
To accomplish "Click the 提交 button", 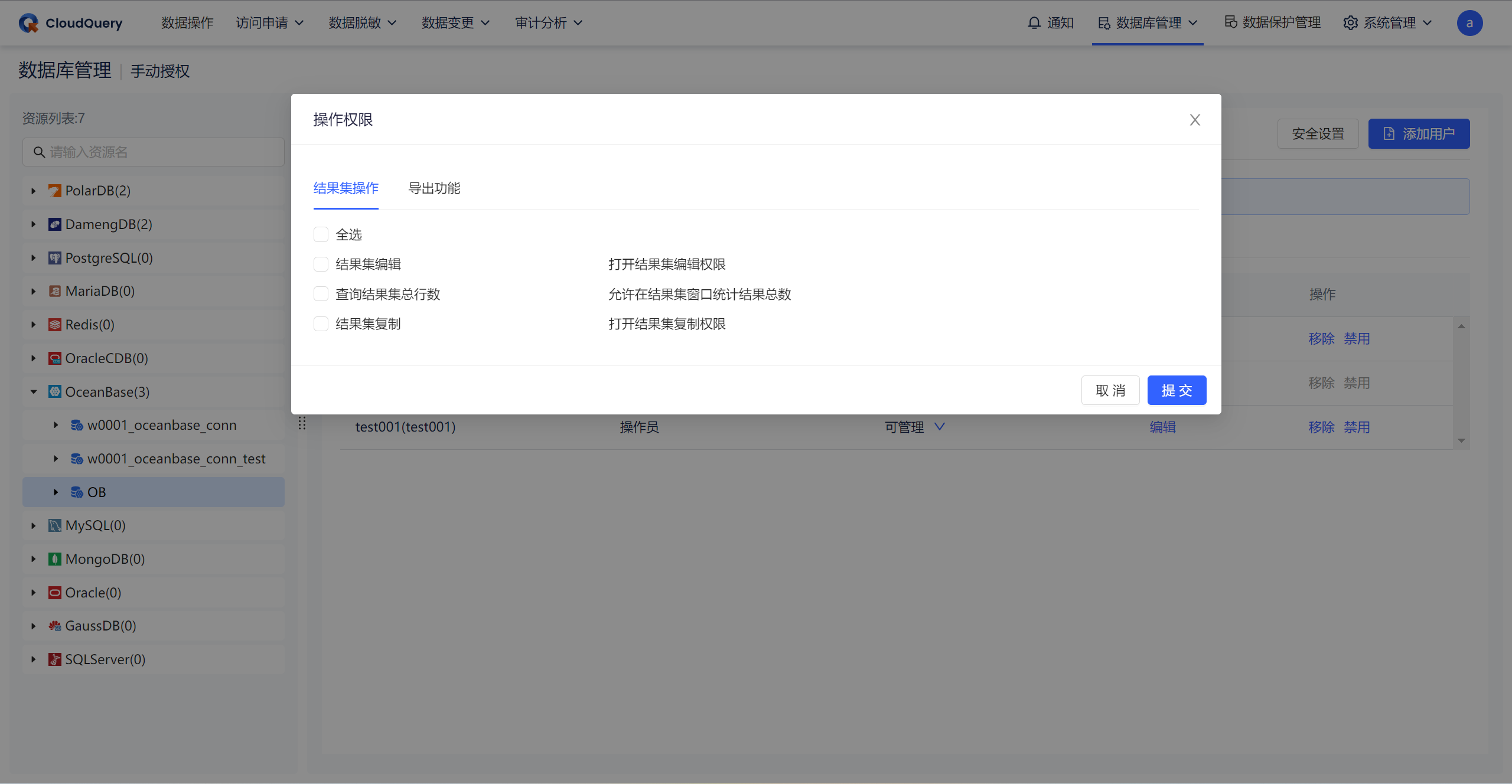I will 1176,391.
